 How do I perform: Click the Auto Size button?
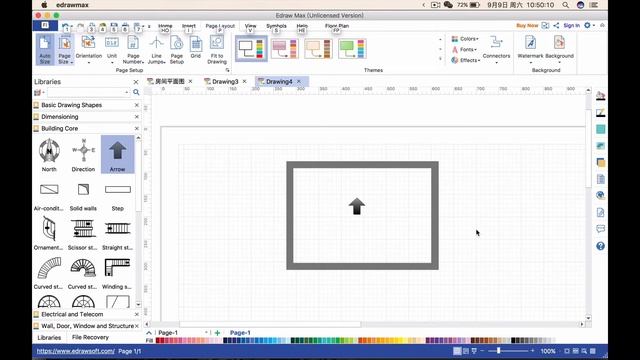point(45,50)
